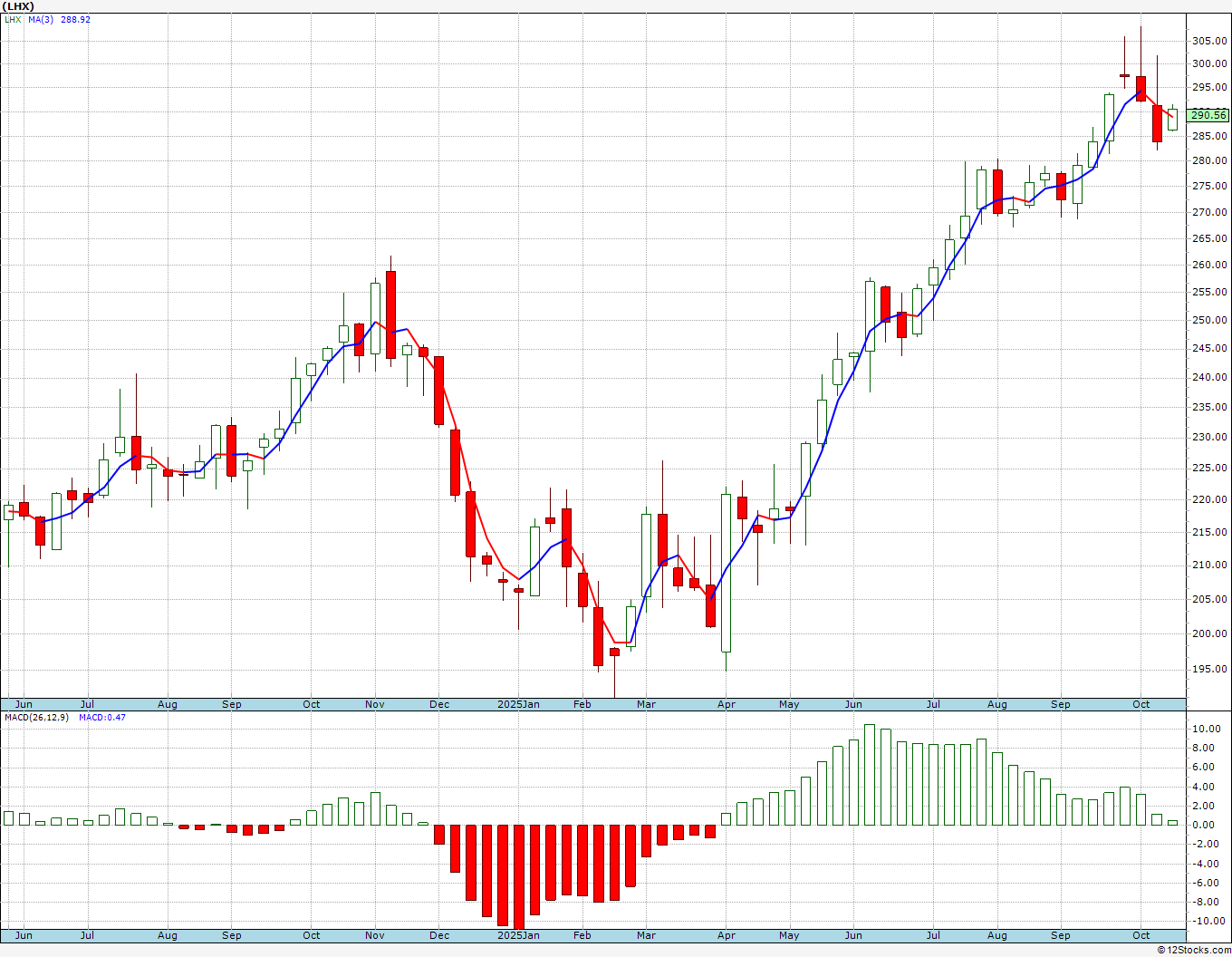Click the 300.00 price axis label
This screenshot has height=957, width=1232.
[x=1209, y=63]
